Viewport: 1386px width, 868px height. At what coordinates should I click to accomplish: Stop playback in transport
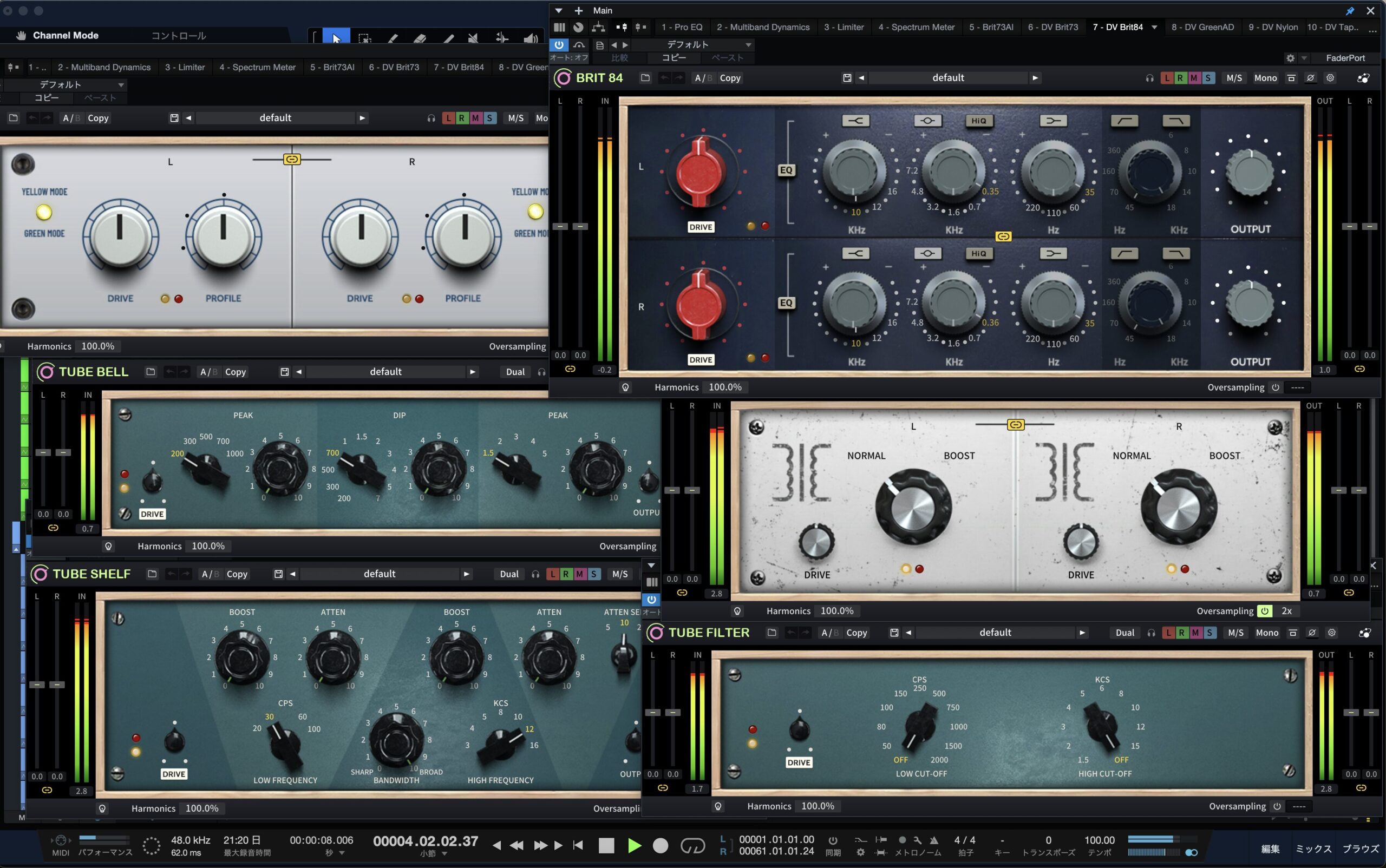(x=606, y=845)
